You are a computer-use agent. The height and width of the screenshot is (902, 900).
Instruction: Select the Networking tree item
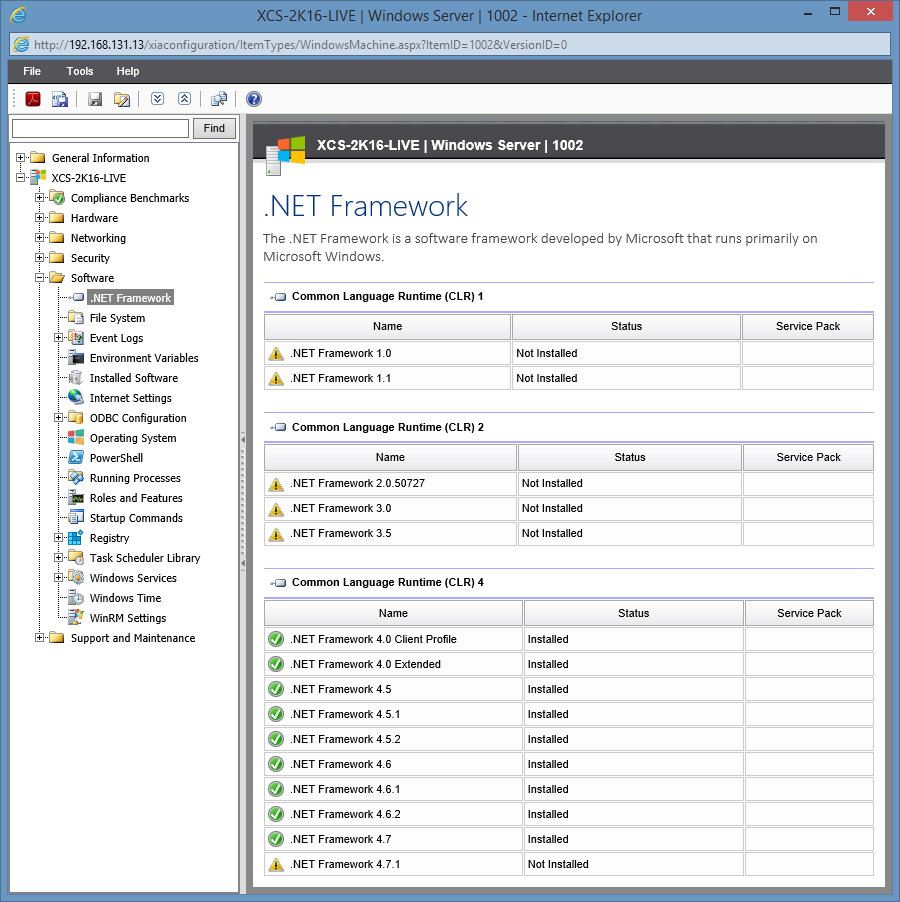point(98,238)
